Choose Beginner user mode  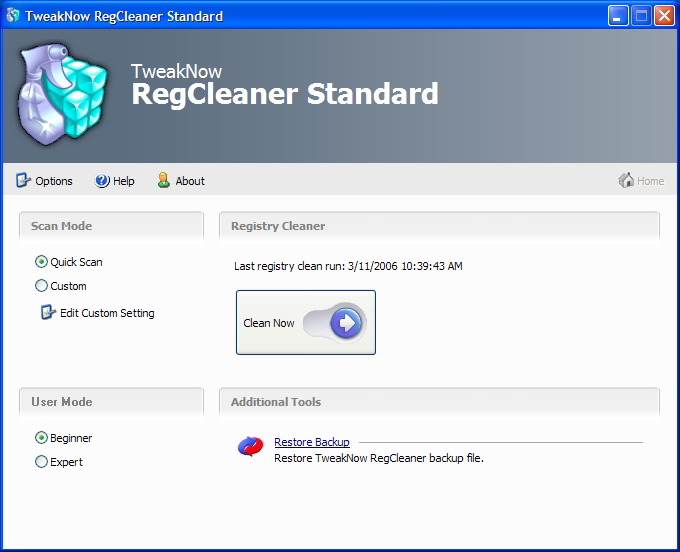click(41, 438)
